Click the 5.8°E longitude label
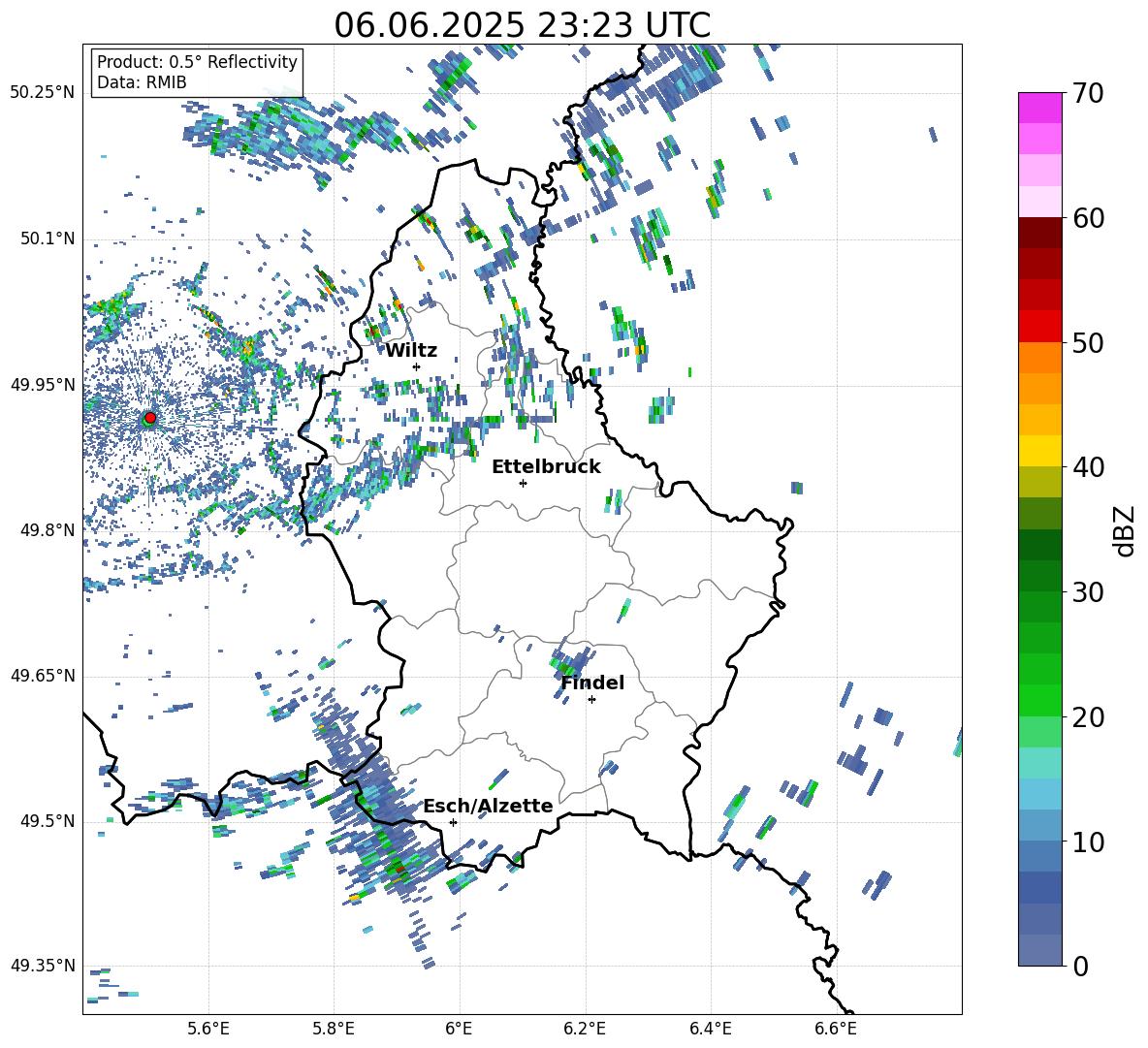The height and width of the screenshot is (1048, 1148). click(334, 1030)
